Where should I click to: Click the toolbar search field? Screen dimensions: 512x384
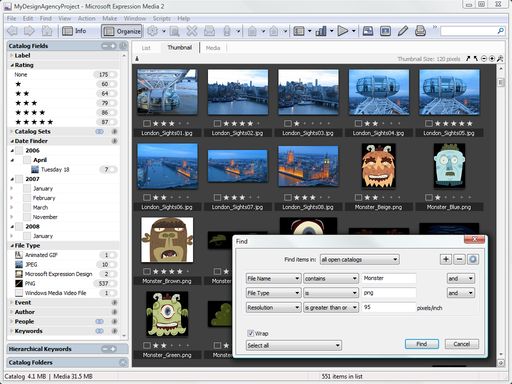tap(468, 31)
